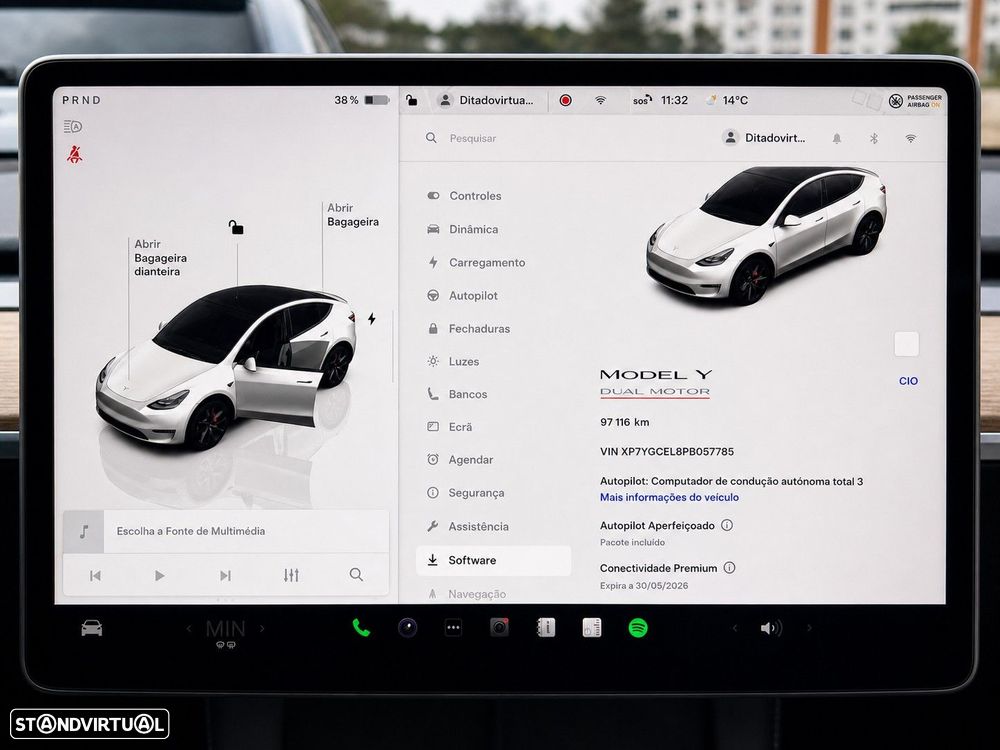This screenshot has height=750, width=1000.
Task: Open the Navegação menu item
Action: pyautogui.click(x=466, y=594)
